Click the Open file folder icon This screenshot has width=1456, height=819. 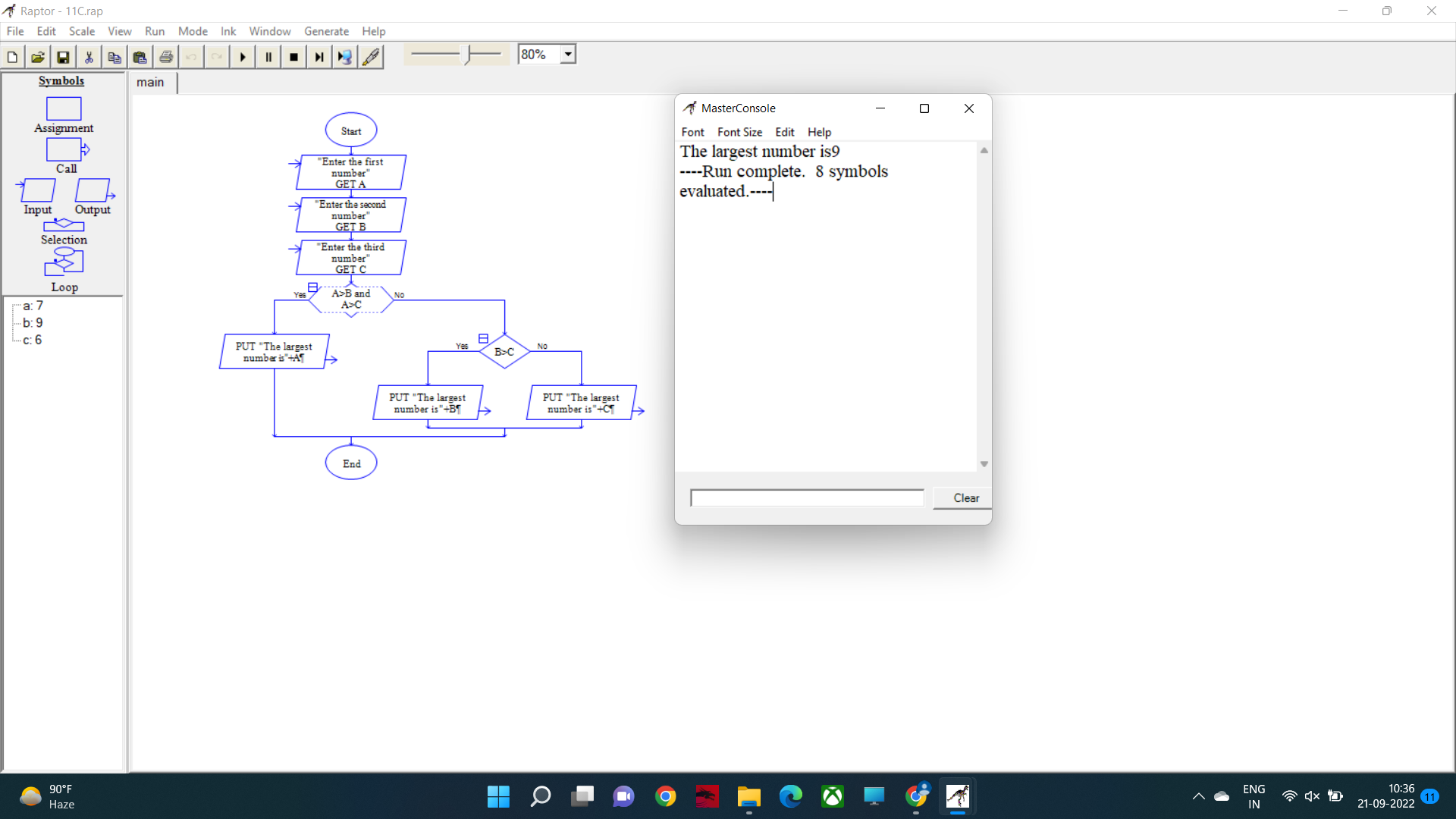click(x=38, y=57)
